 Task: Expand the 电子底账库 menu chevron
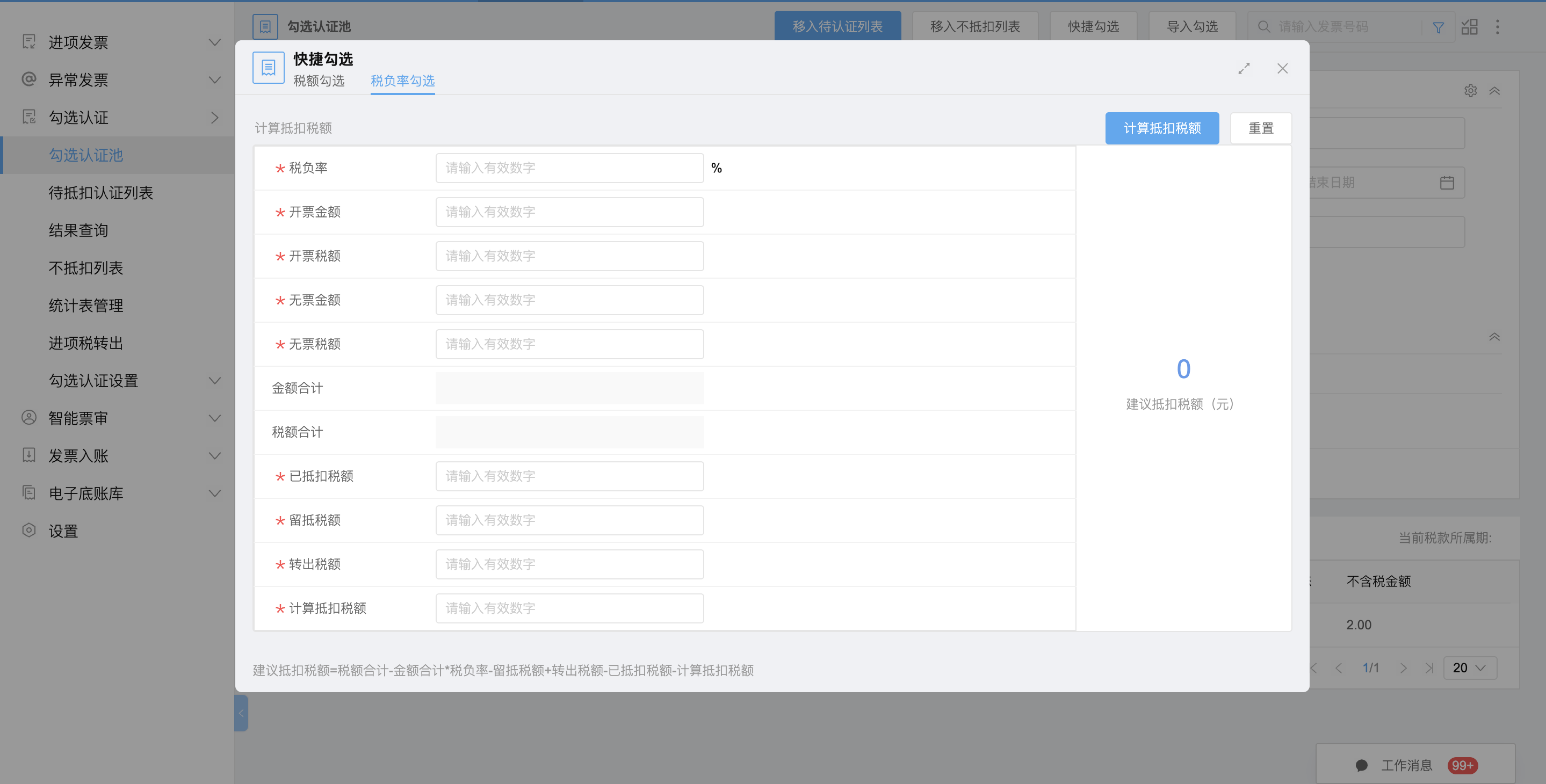(x=214, y=493)
